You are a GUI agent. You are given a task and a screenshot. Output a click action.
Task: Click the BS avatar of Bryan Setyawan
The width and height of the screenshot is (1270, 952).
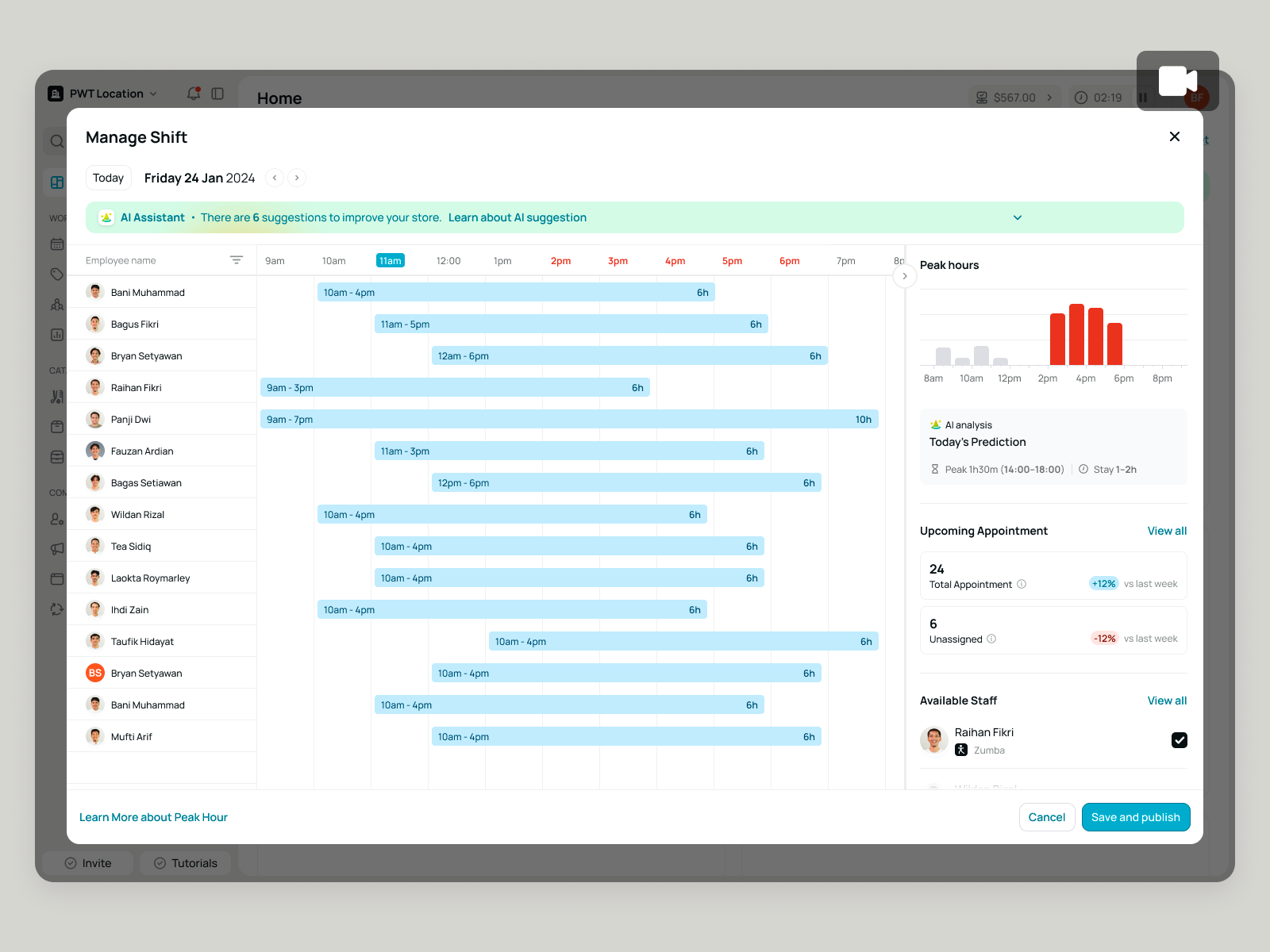95,673
